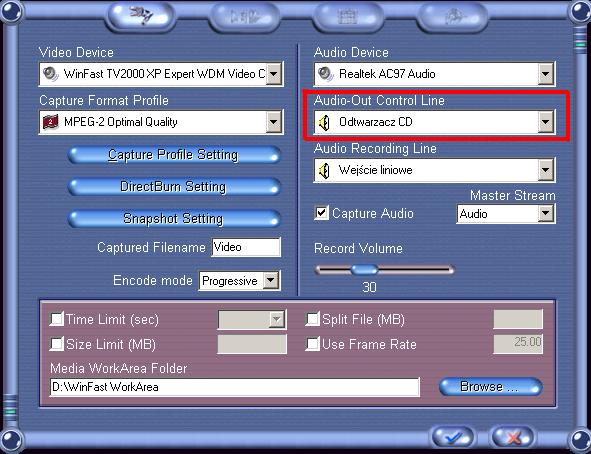This screenshot has height=454, width=591.
Task: Open the Encode mode dropdown
Action: point(271,280)
